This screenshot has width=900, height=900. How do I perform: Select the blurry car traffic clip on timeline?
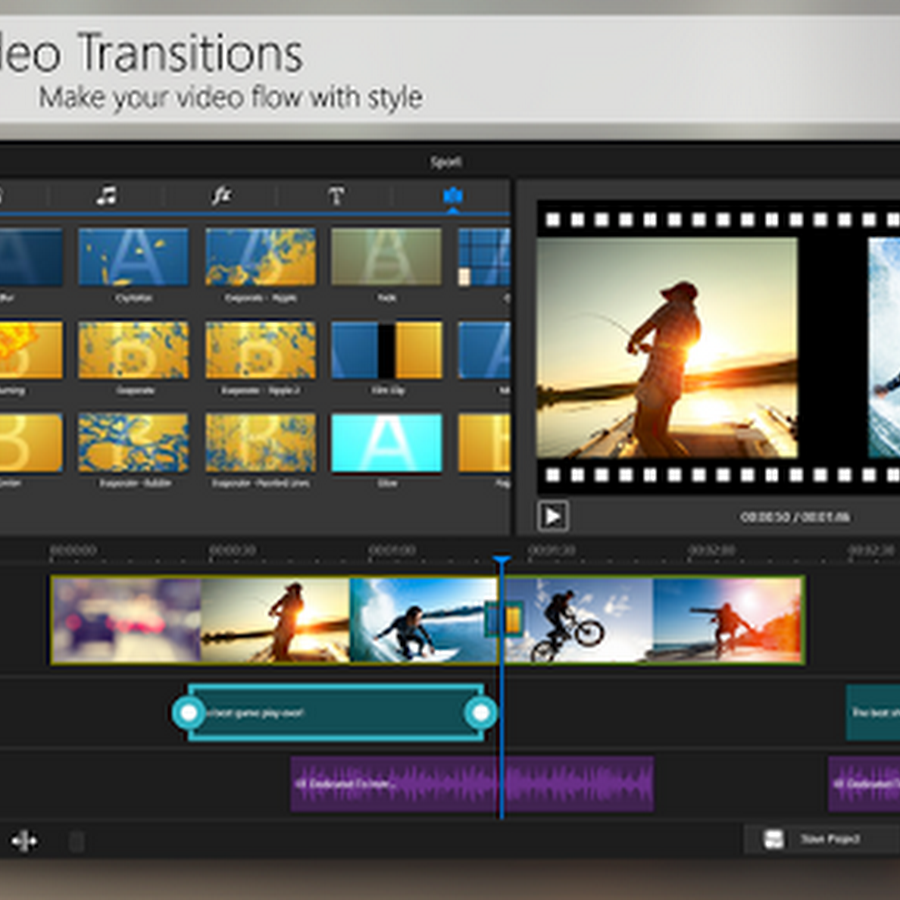pos(126,620)
